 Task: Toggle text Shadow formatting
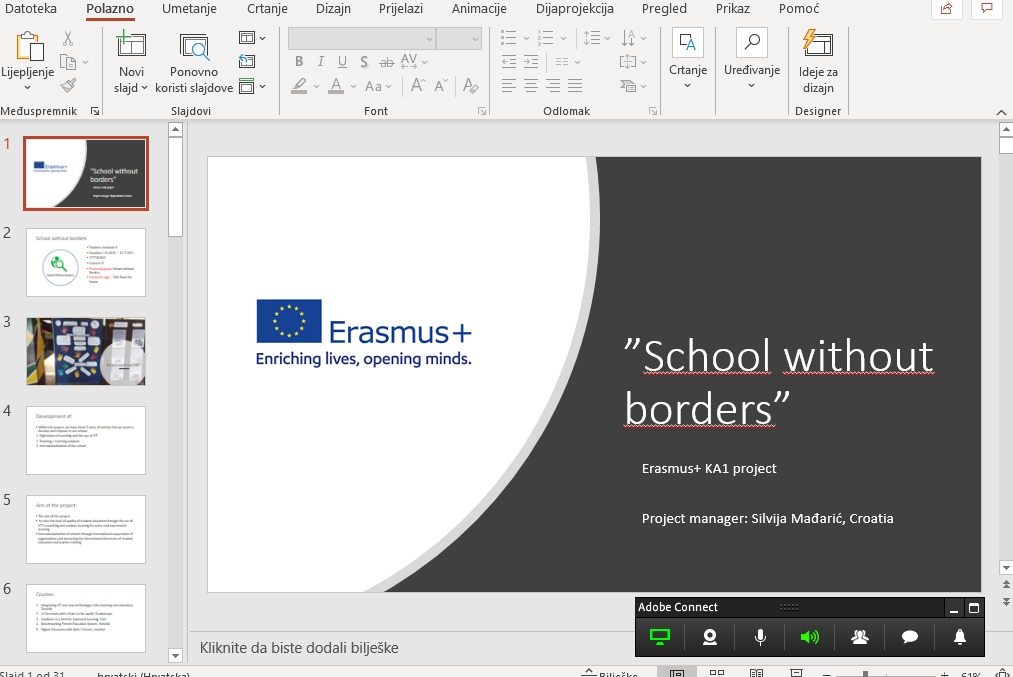(x=364, y=61)
